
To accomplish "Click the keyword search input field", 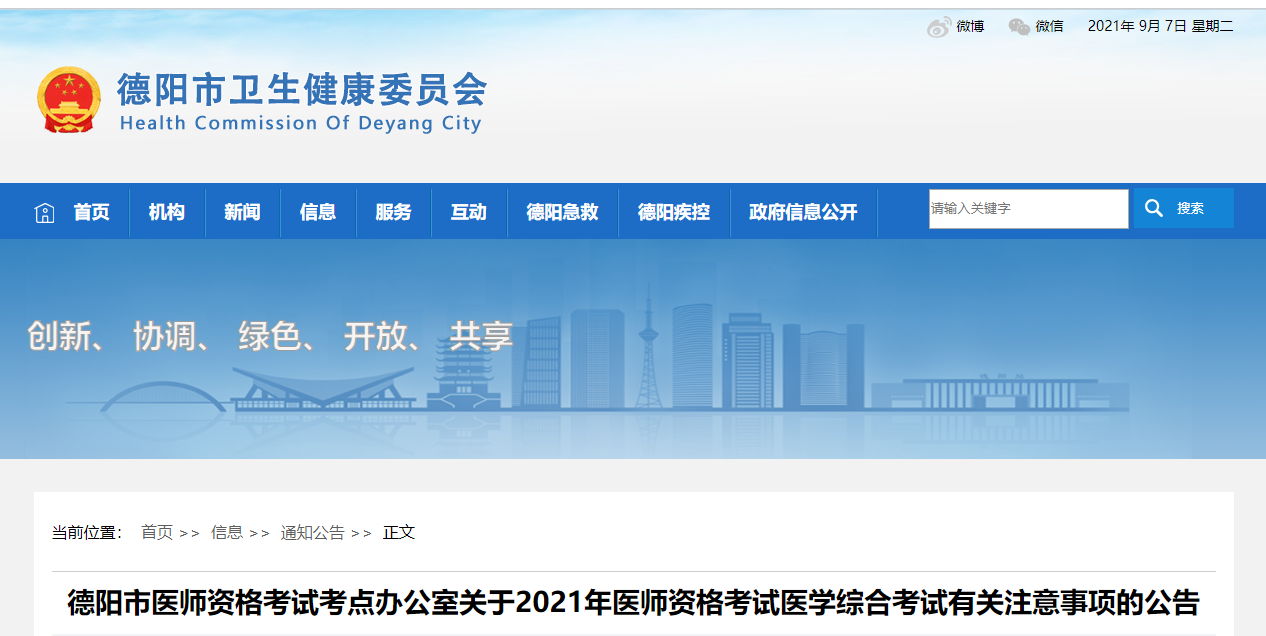I will pos(1028,209).
